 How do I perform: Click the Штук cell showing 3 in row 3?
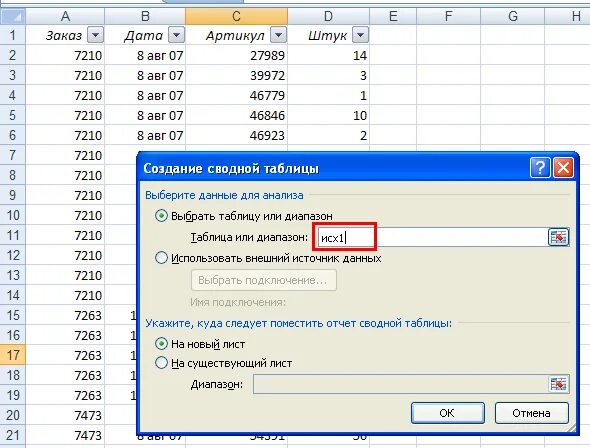tap(328, 75)
